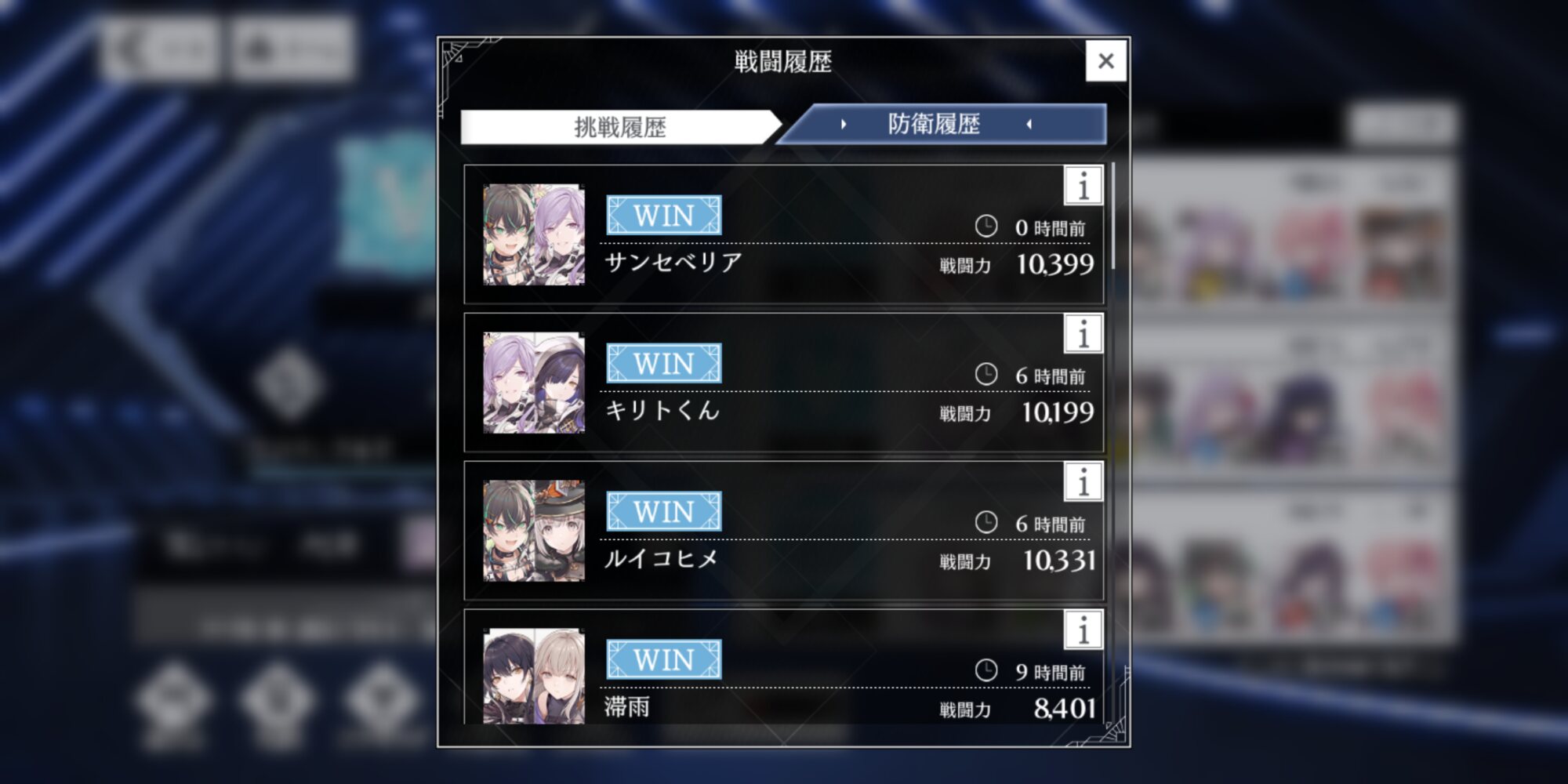Click clock icon on キリトくん entry
This screenshot has width=1568, height=784.
click(986, 374)
